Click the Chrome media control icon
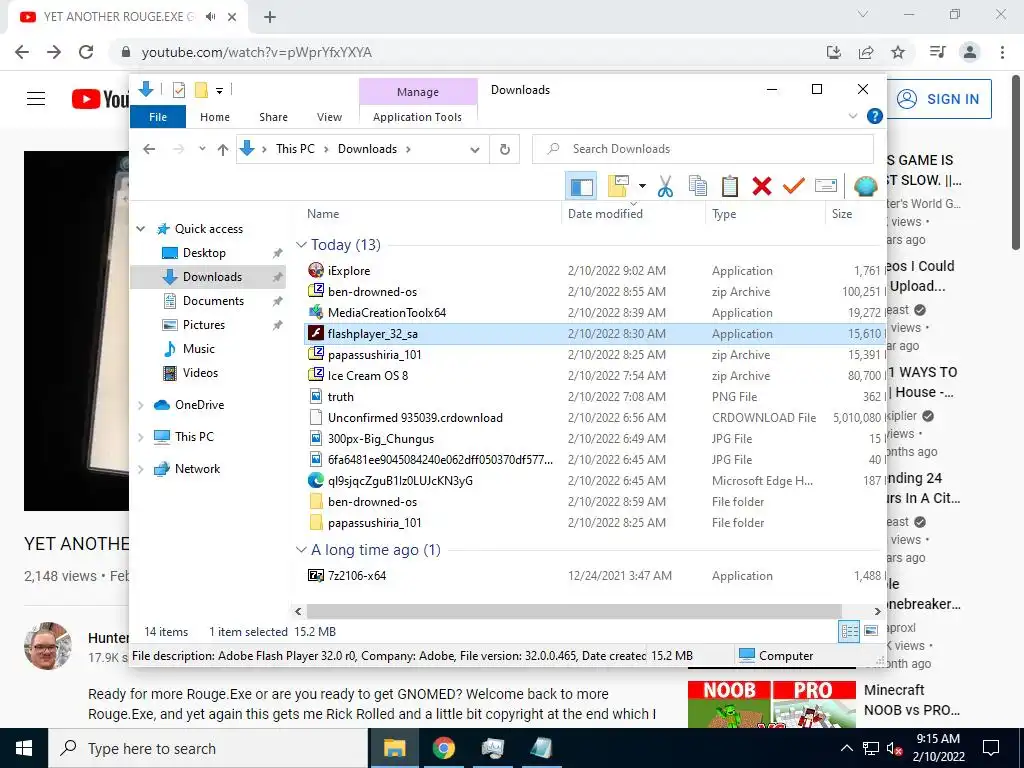Image resolution: width=1024 pixels, height=768 pixels. pyautogui.click(x=937, y=52)
